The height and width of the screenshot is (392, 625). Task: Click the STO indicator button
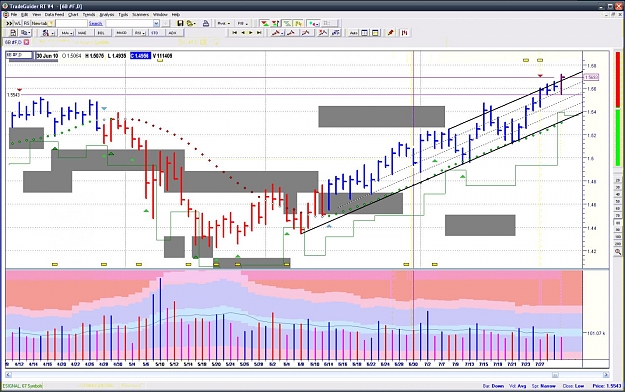(155, 33)
